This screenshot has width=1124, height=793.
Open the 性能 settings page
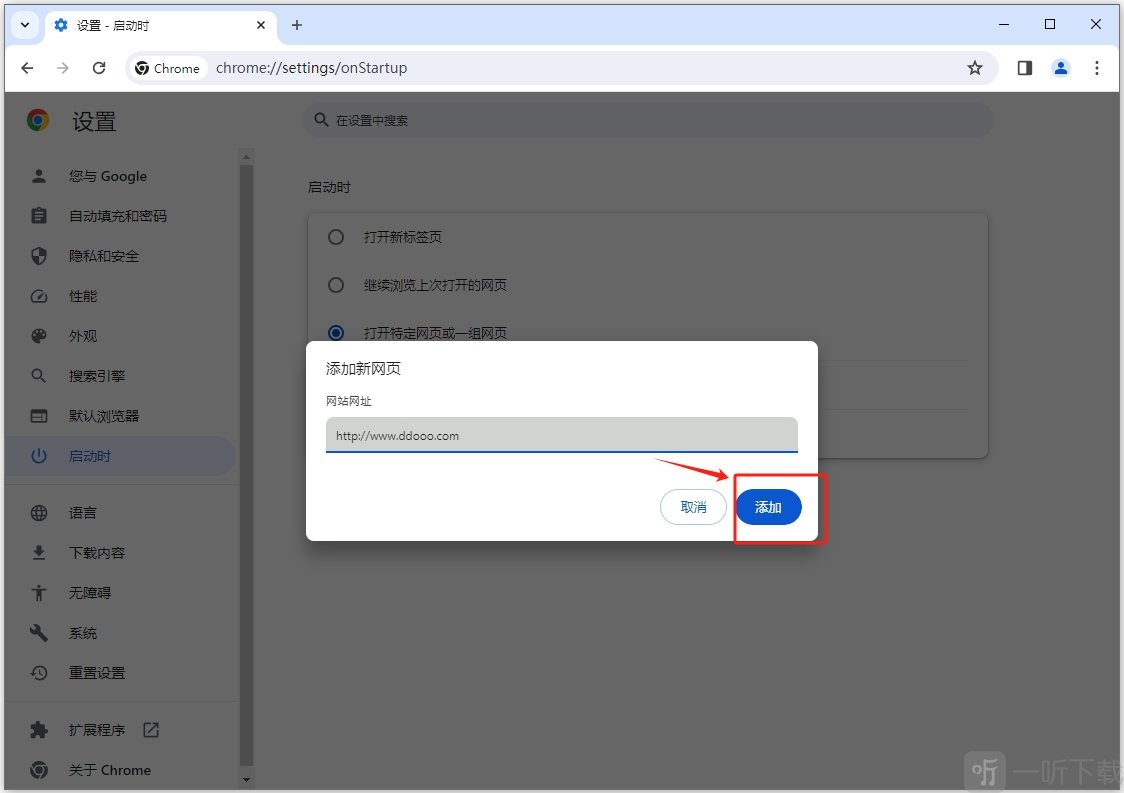pyautogui.click(x=82, y=296)
